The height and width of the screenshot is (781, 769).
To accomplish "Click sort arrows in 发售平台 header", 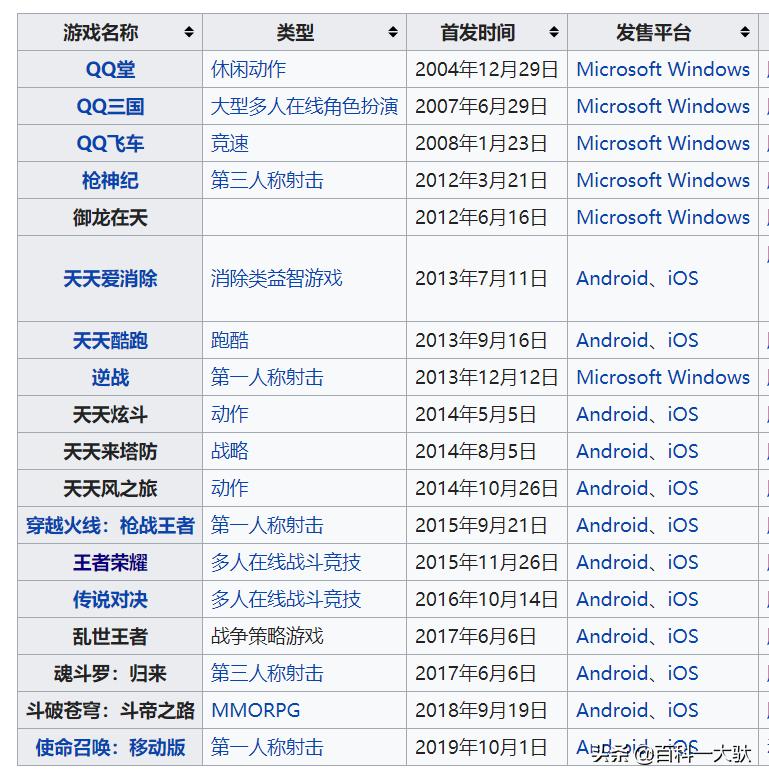I will (746, 33).
